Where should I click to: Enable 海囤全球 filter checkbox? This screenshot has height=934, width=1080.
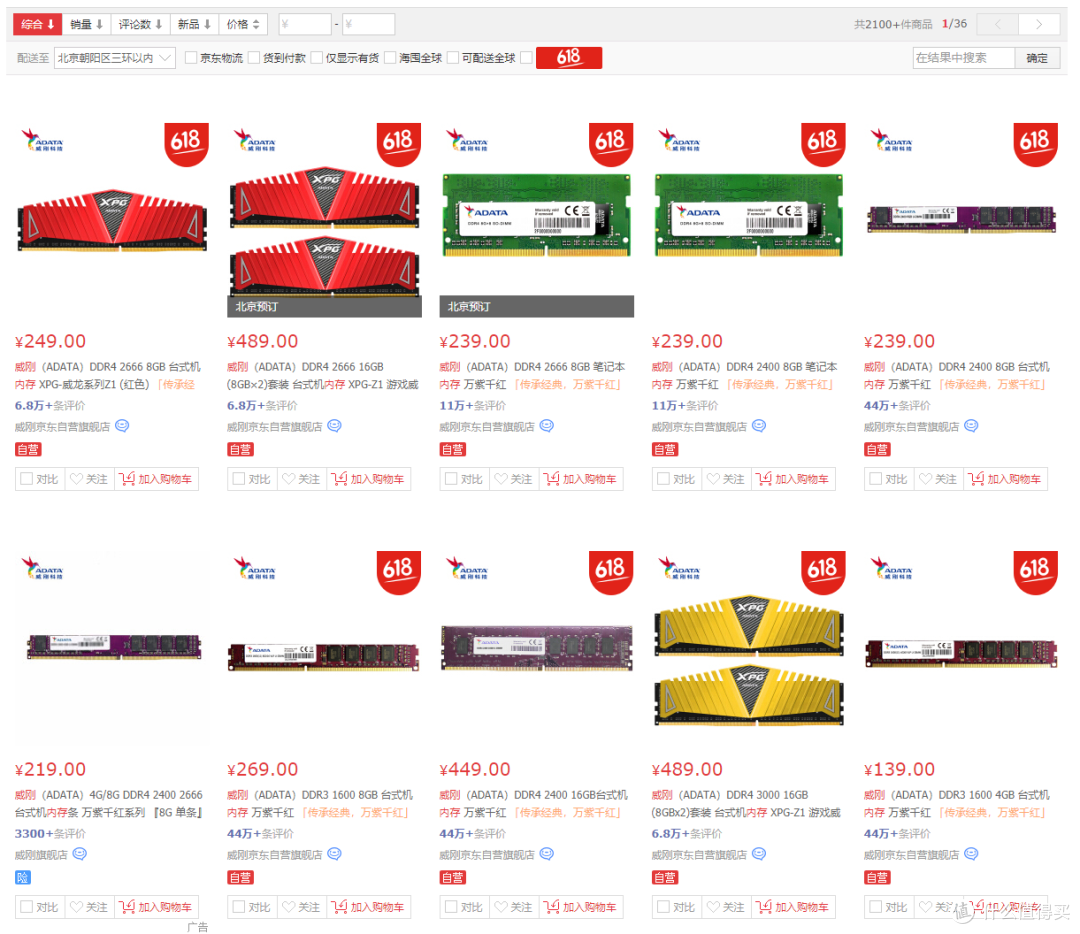pyautogui.click(x=391, y=58)
